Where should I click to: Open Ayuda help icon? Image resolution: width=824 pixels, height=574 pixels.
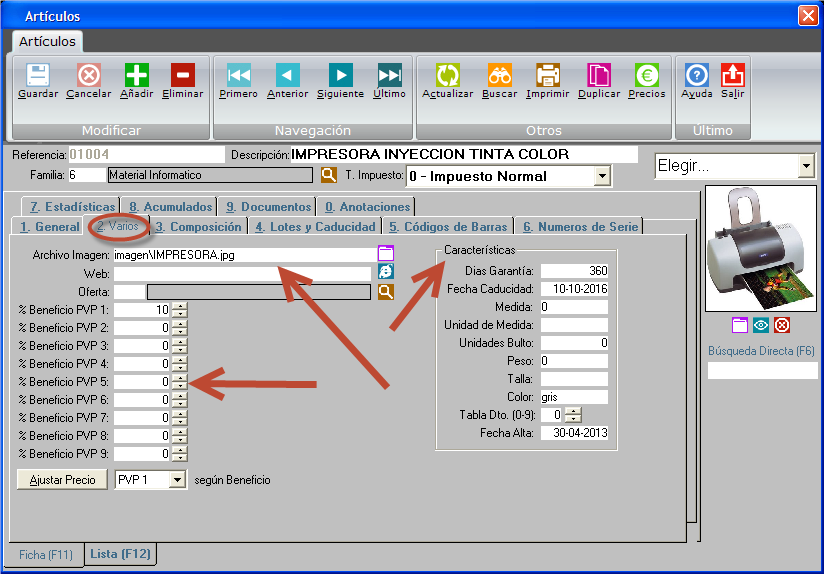(697, 76)
